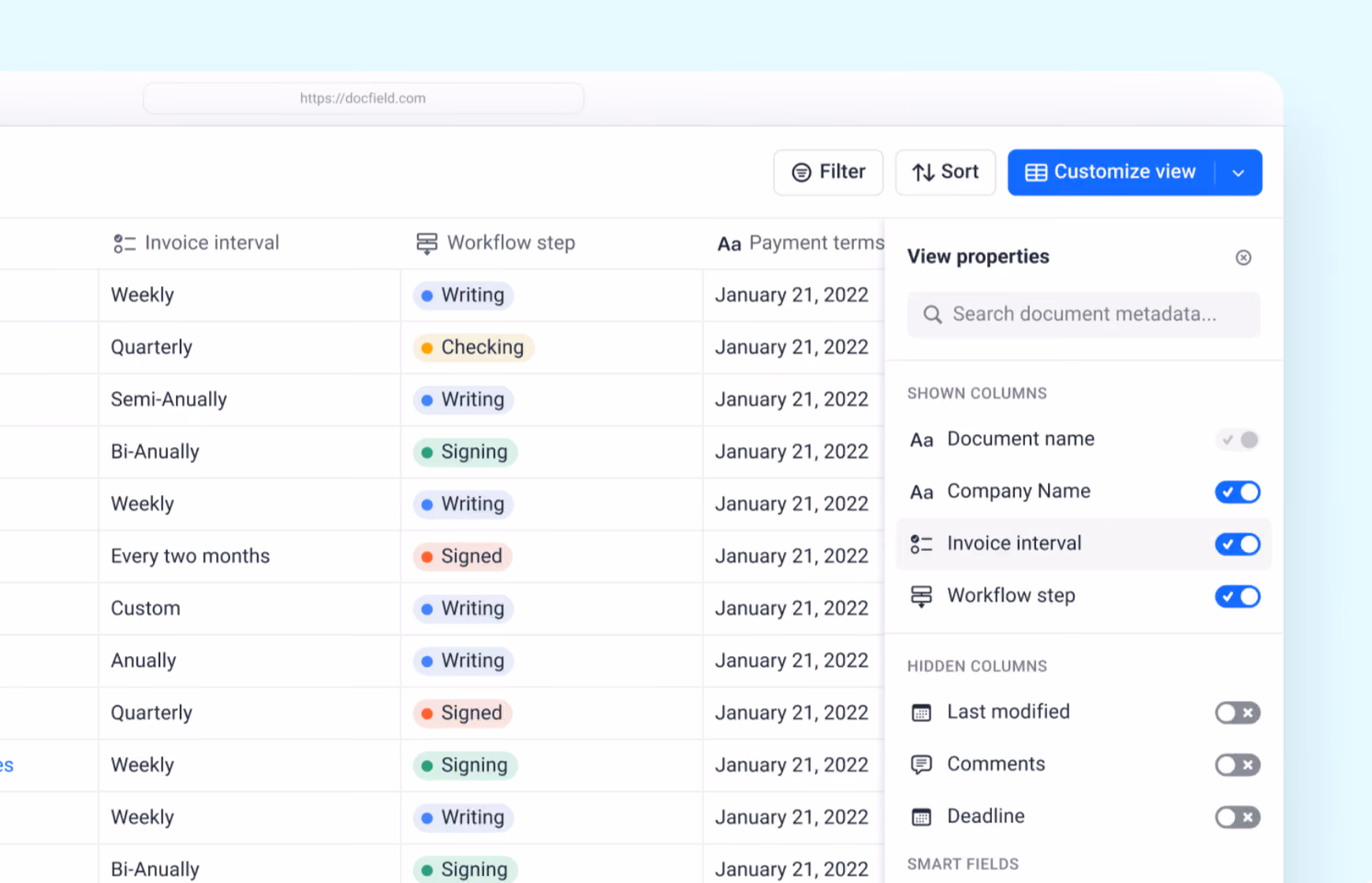Click the Deadline calendar icon
The width and height of the screenshot is (1372, 883).
coord(921,817)
